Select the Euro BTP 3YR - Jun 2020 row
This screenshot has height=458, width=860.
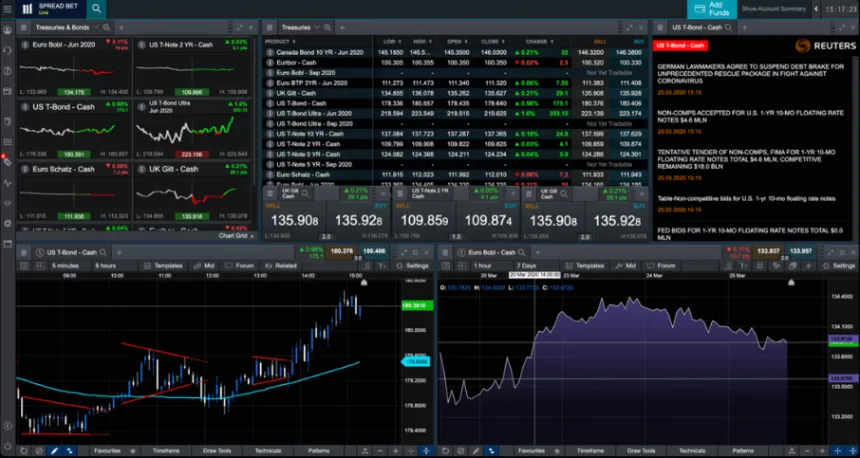click(x=455, y=83)
